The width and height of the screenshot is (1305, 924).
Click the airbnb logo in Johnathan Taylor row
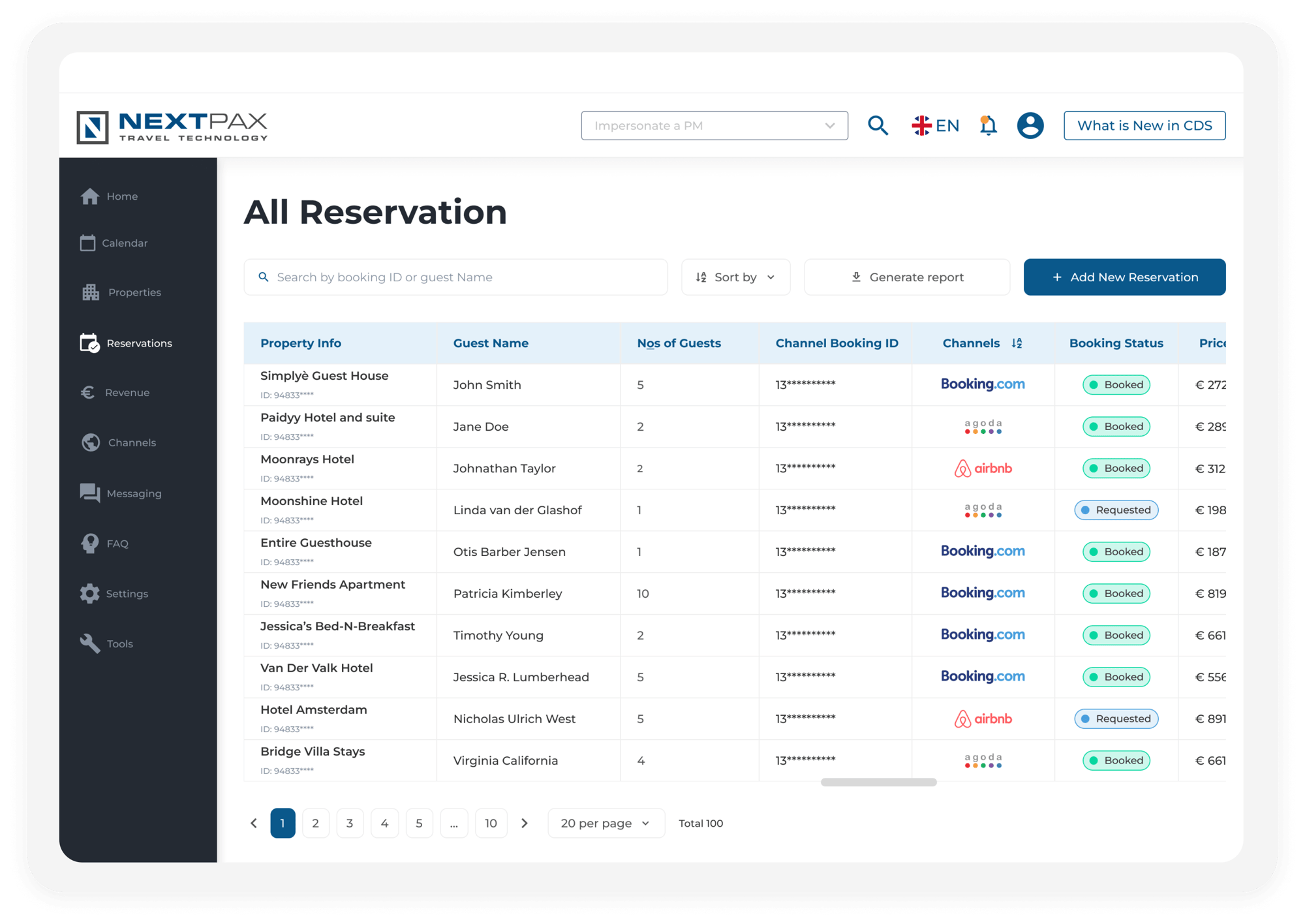983,468
